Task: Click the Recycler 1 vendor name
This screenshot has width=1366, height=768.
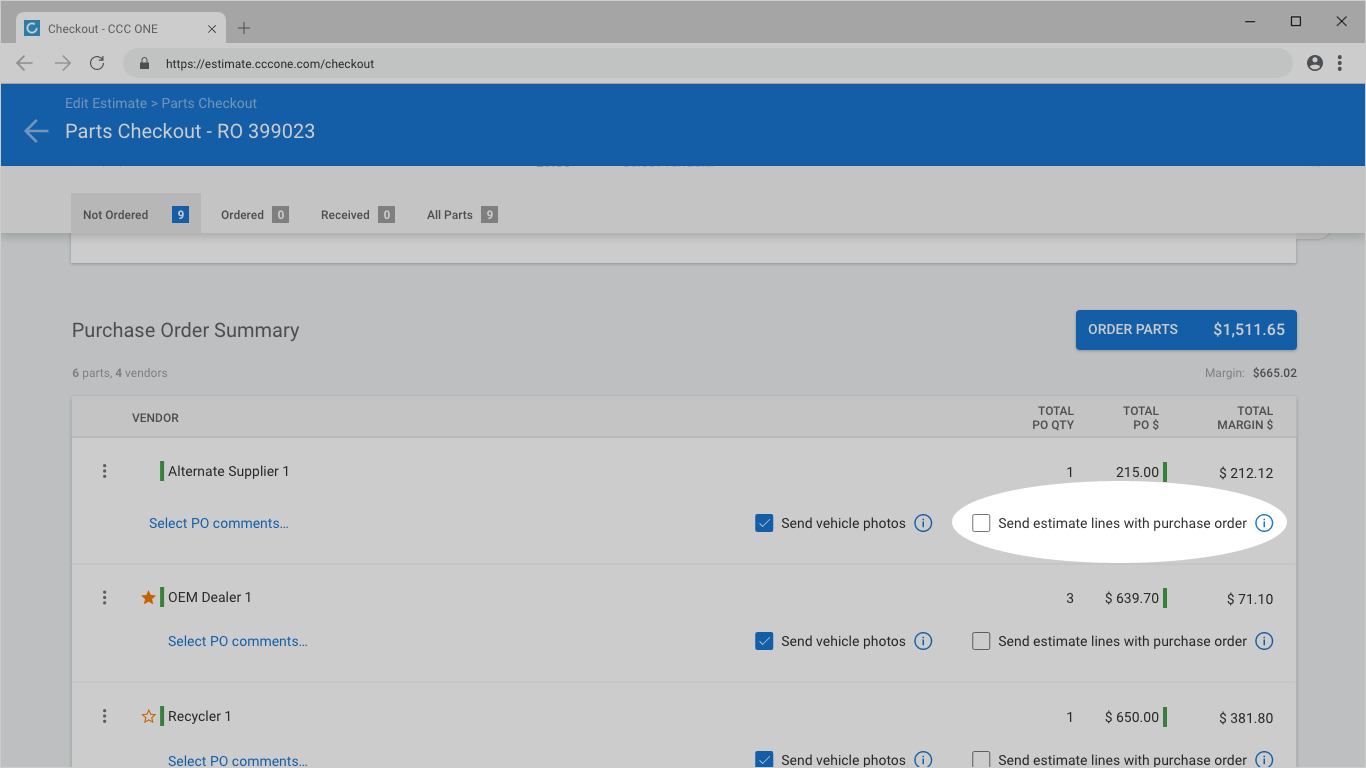Action: click(199, 716)
